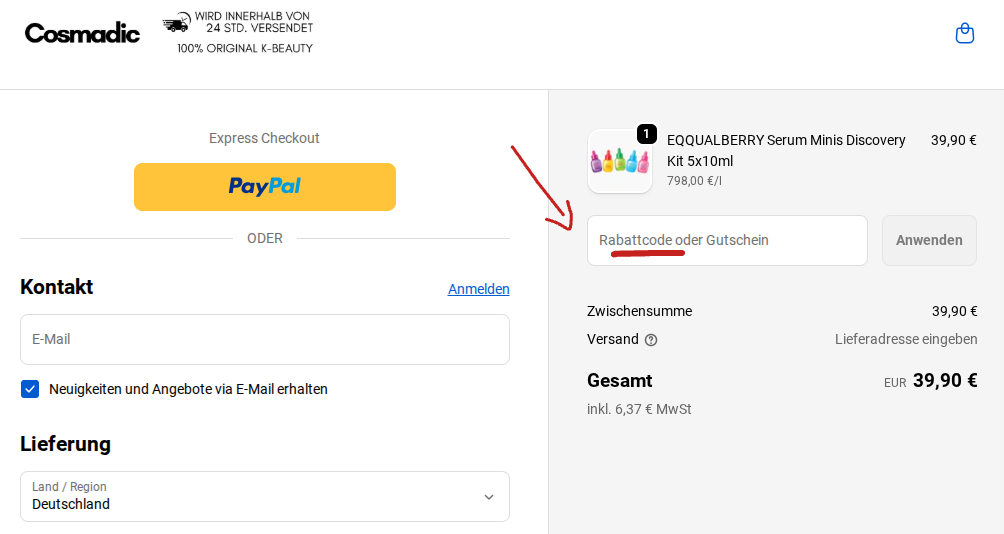
Task: Click into the Rabattcode oder Gutschein field
Action: (x=727, y=241)
